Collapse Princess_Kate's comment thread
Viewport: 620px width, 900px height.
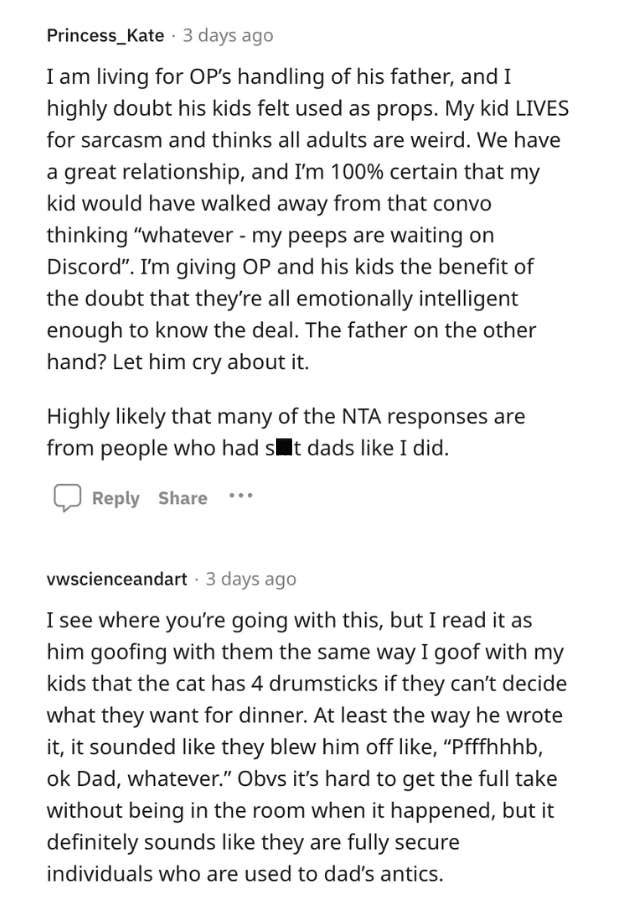pos(103,35)
